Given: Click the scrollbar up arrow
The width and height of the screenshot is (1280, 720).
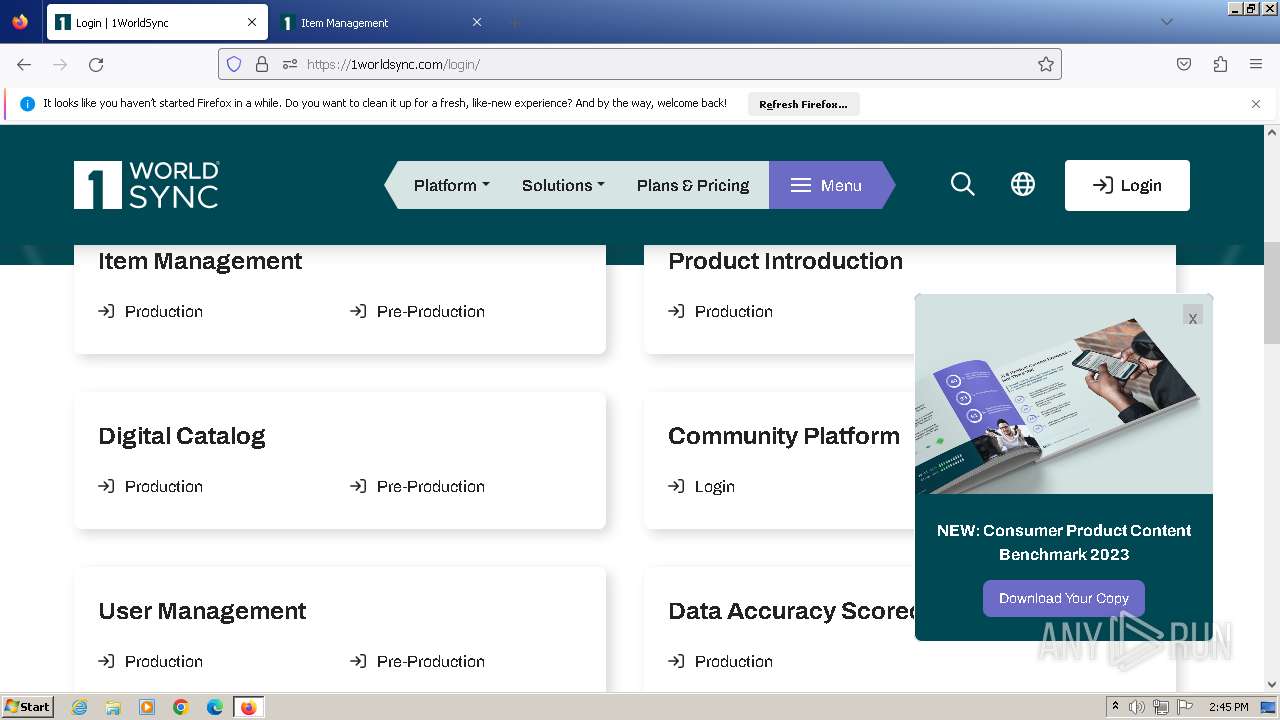Looking at the screenshot, I should click(x=1272, y=132).
